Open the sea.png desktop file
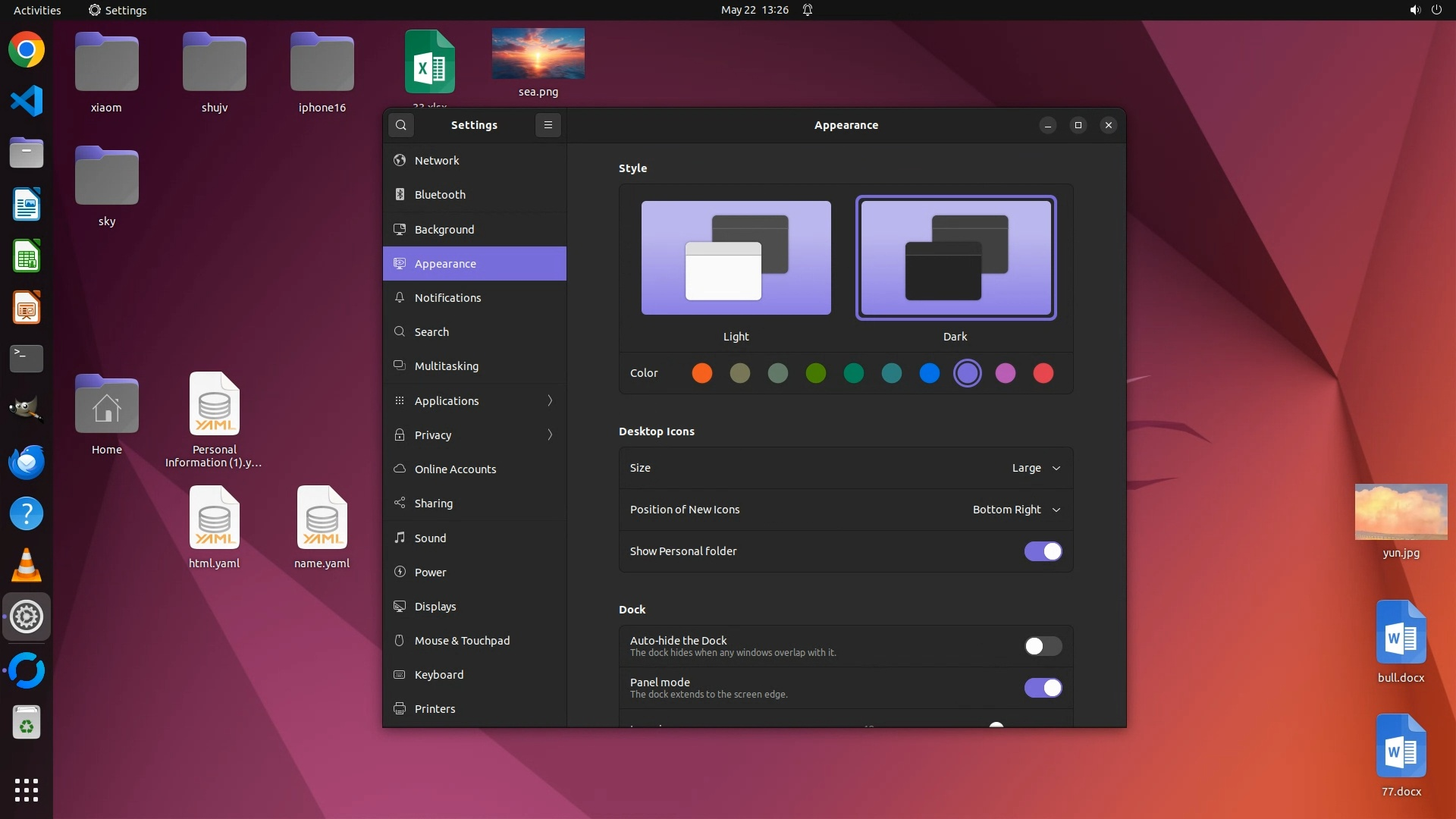1456x819 pixels. (x=538, y=55)
